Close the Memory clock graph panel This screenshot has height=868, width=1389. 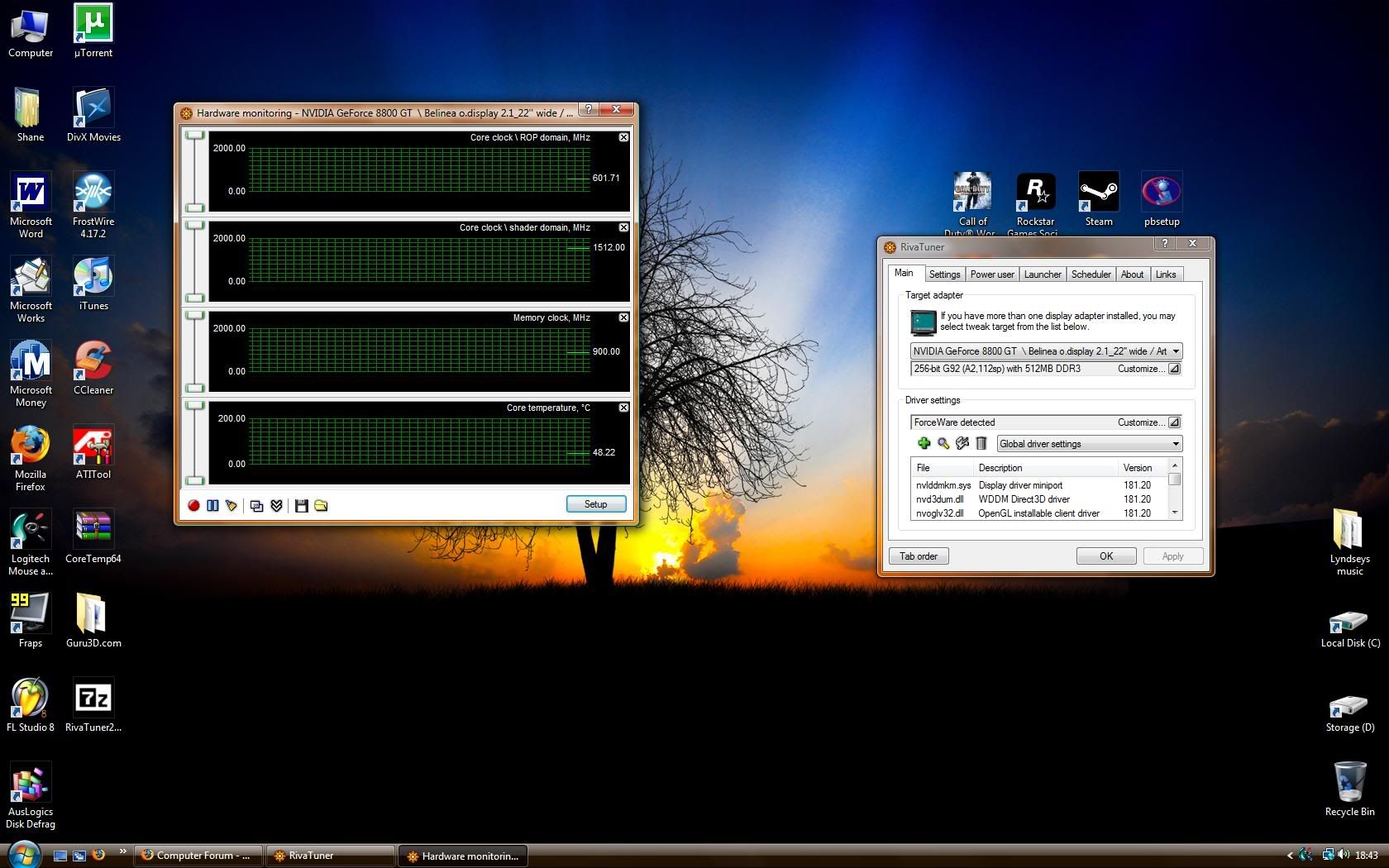pyautogui.click(x=623, y=317)
